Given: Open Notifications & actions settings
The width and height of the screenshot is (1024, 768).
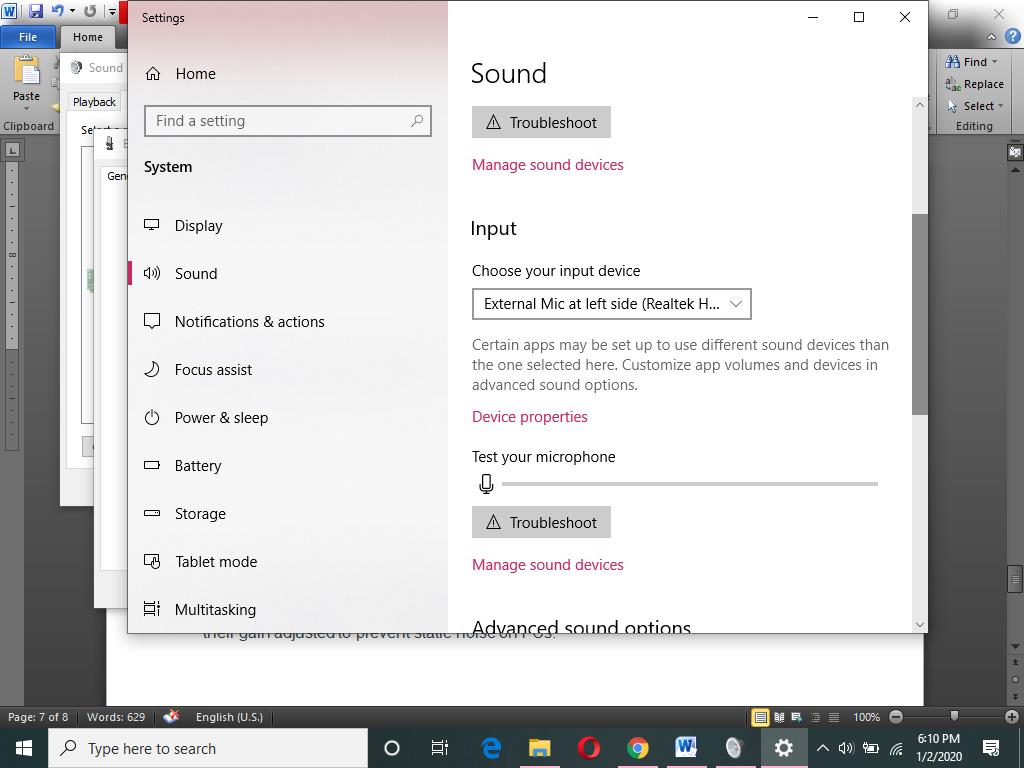Looking at the screenshot, I should point(249,321).
